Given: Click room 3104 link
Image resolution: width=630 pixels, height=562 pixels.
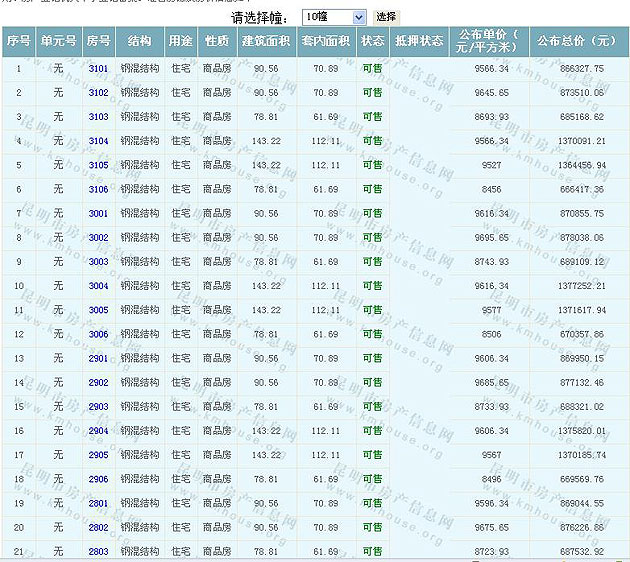Looking at the screenshot, I should pos(98,141).
